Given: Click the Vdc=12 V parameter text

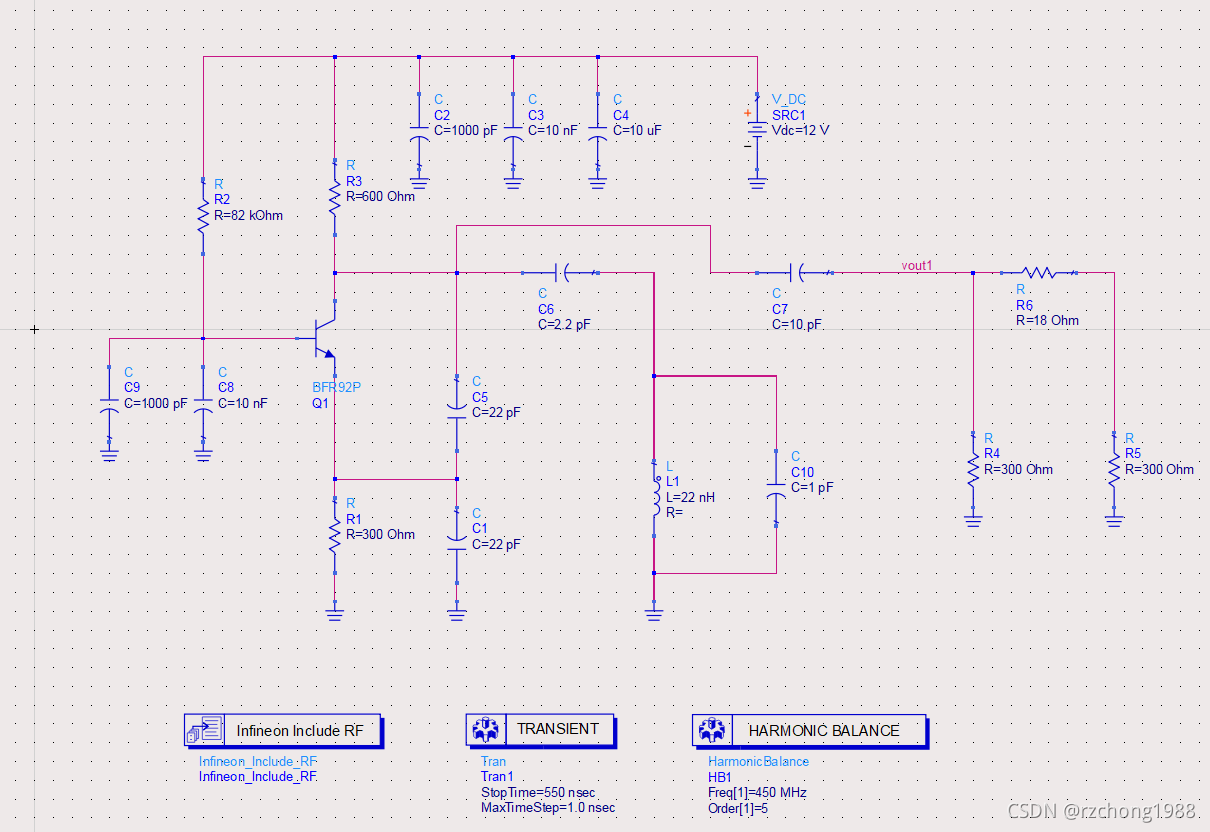Looking at the screenshot, I should coord(800,130).
